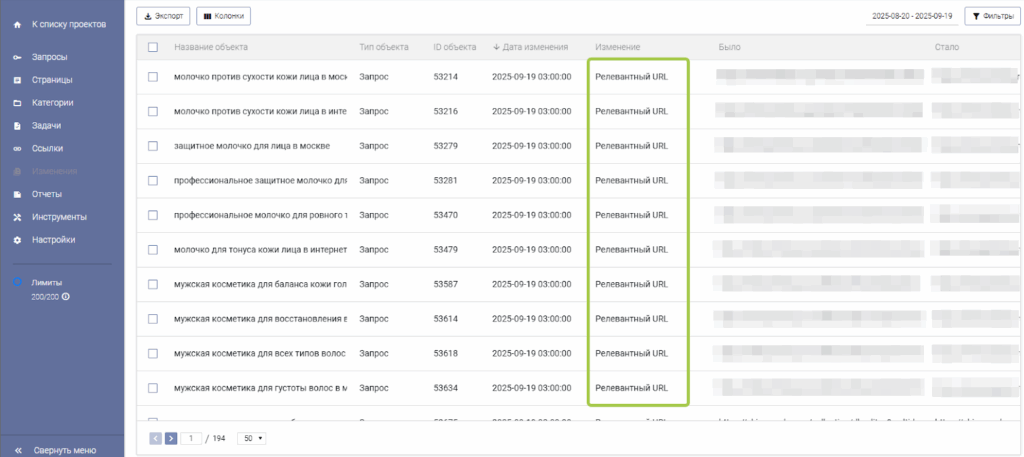
Task: Click the clock icon under Лимиты
Action: 65,297
